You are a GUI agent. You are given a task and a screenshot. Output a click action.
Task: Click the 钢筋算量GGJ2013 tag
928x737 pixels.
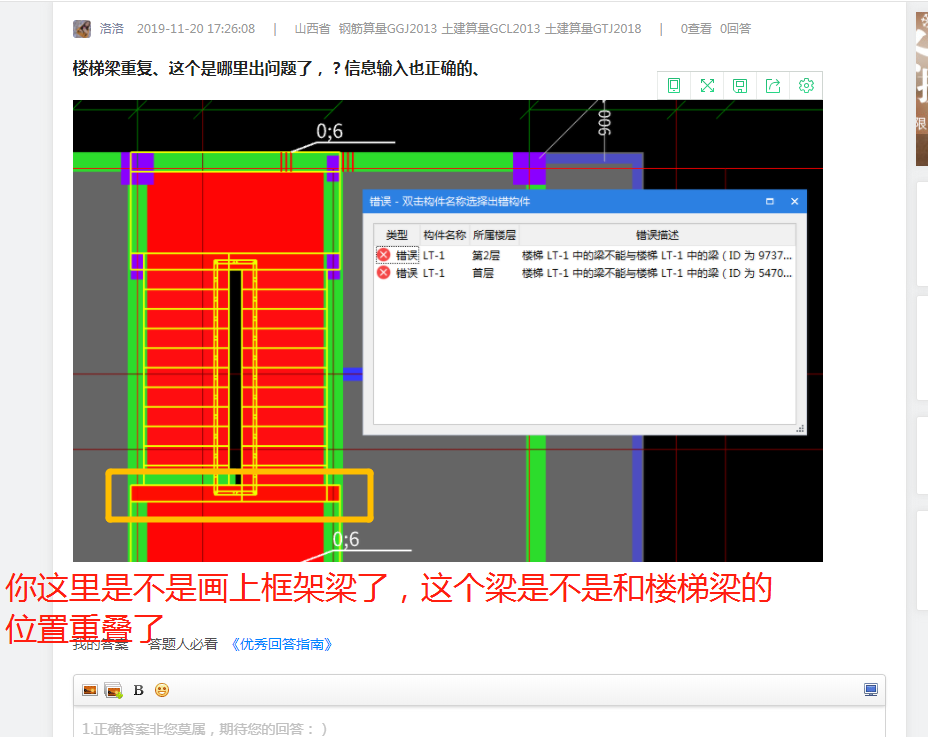tap(388, 28)
